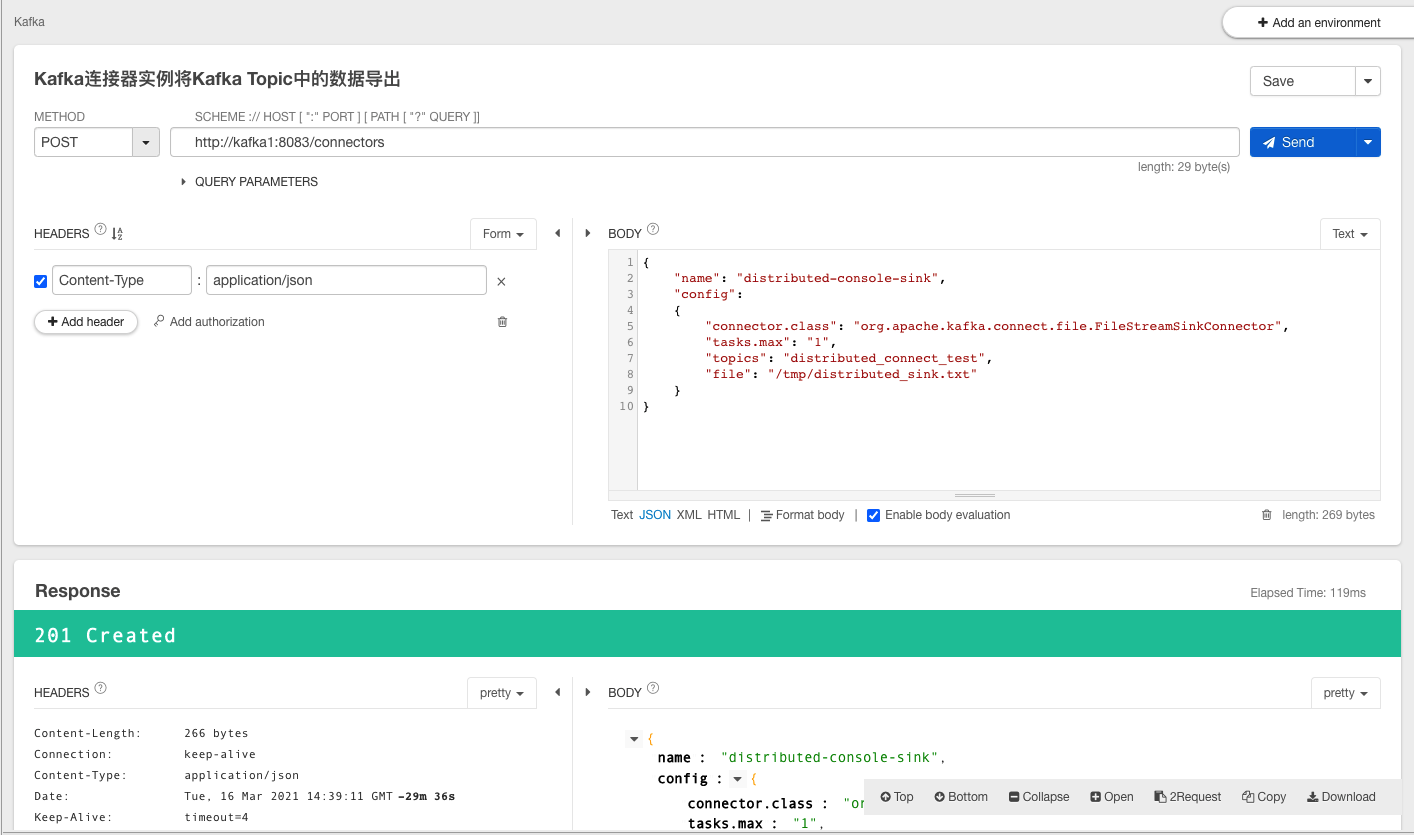This screenshot has width=1414, height=835.
Task: Click the body editor resize handle
Action: point(975,495)
